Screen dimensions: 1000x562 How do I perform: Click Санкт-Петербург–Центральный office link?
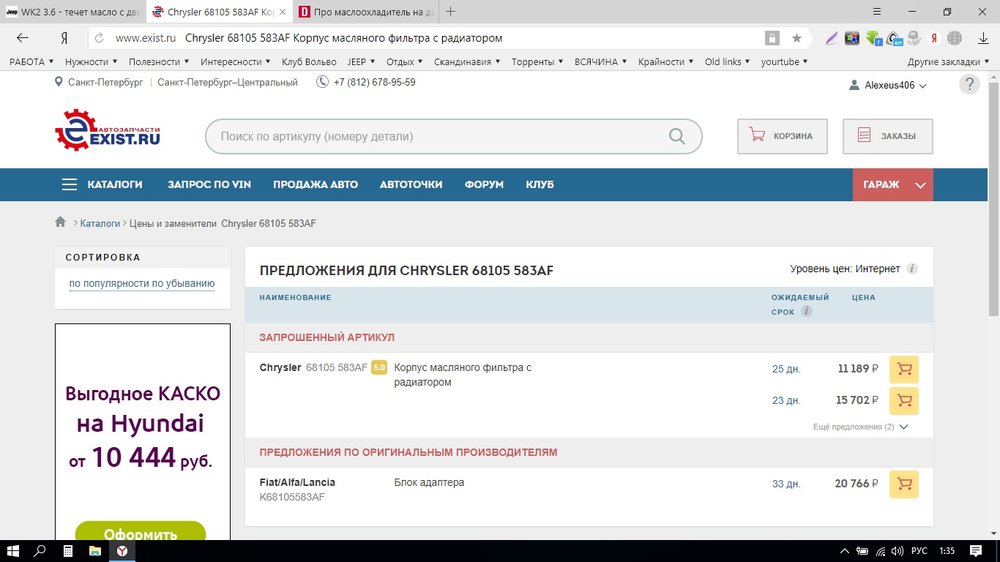(227, 82)
